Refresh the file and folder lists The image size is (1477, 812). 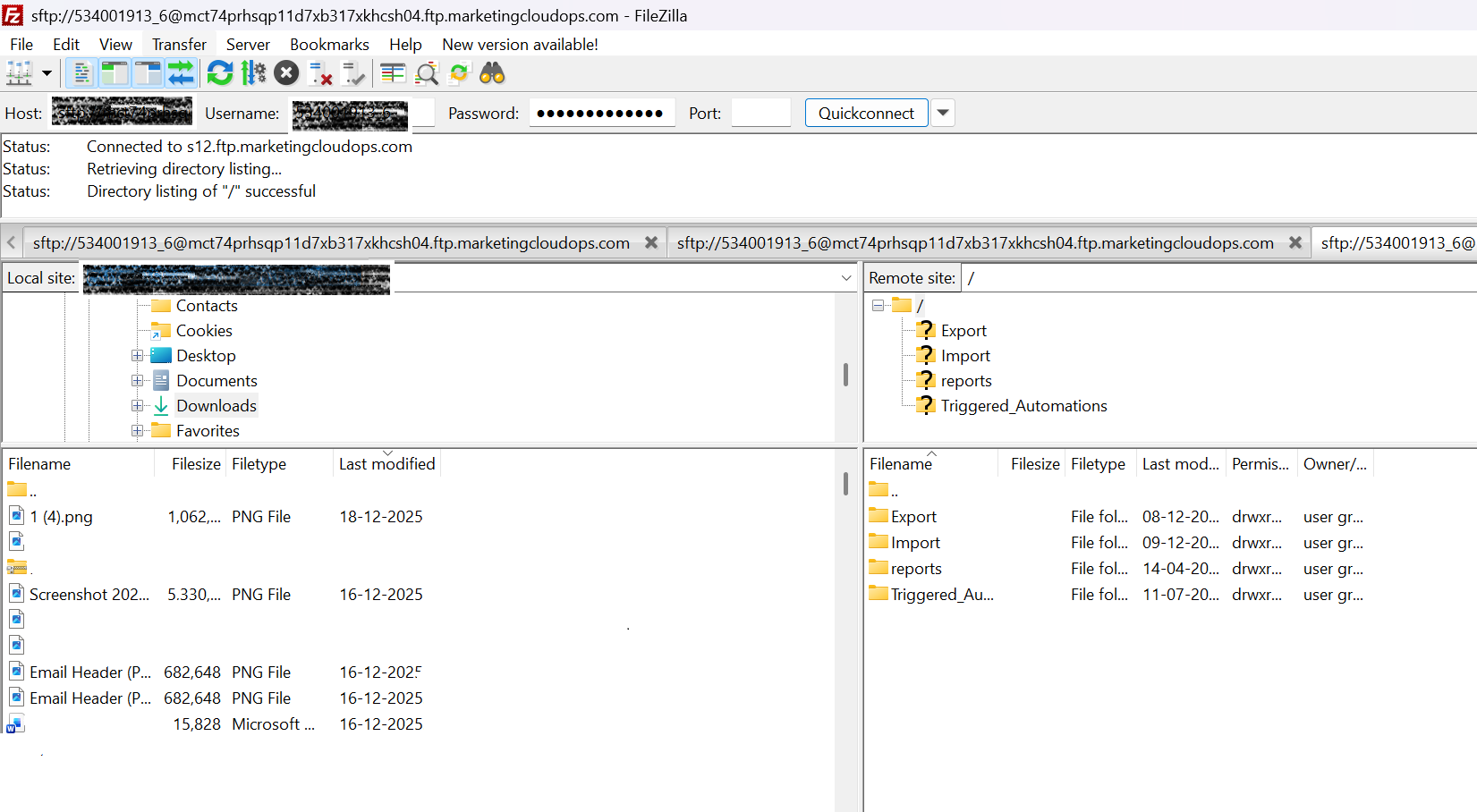[x=219, y=73]
